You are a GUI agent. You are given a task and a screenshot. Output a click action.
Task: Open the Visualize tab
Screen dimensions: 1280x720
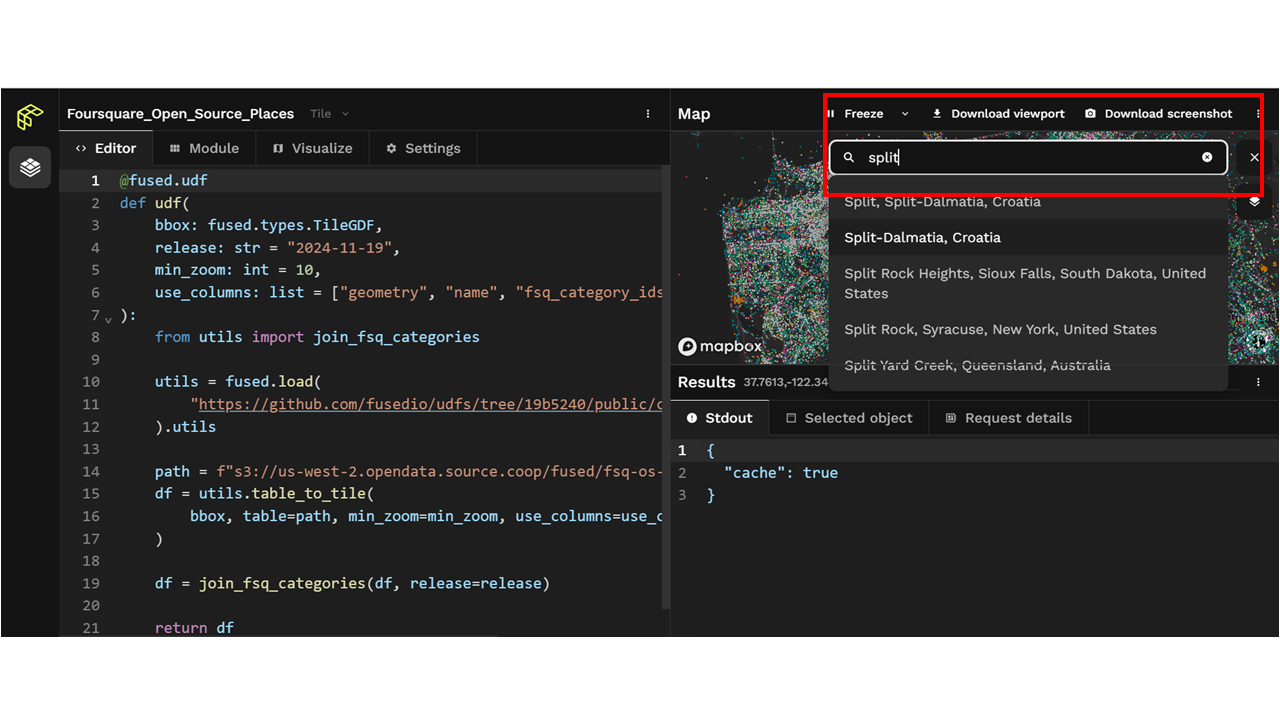coord(312,148)
